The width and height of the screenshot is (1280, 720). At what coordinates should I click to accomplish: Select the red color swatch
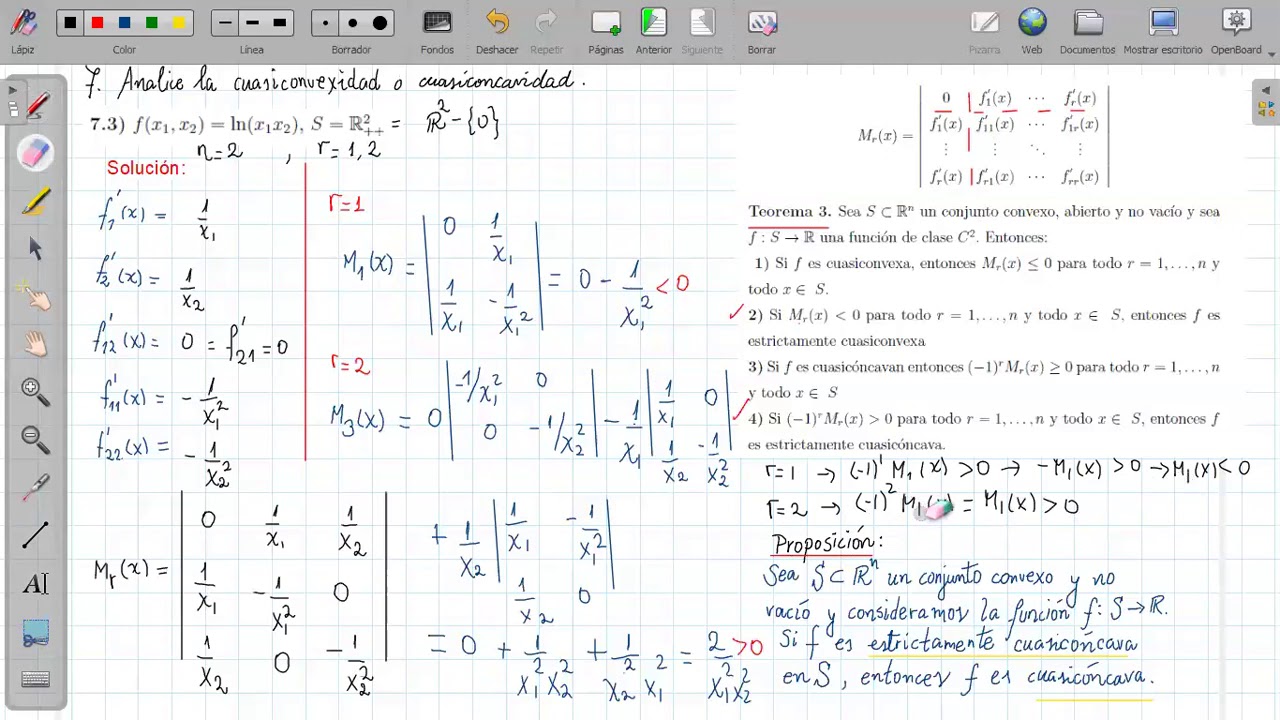click(97, 23)
